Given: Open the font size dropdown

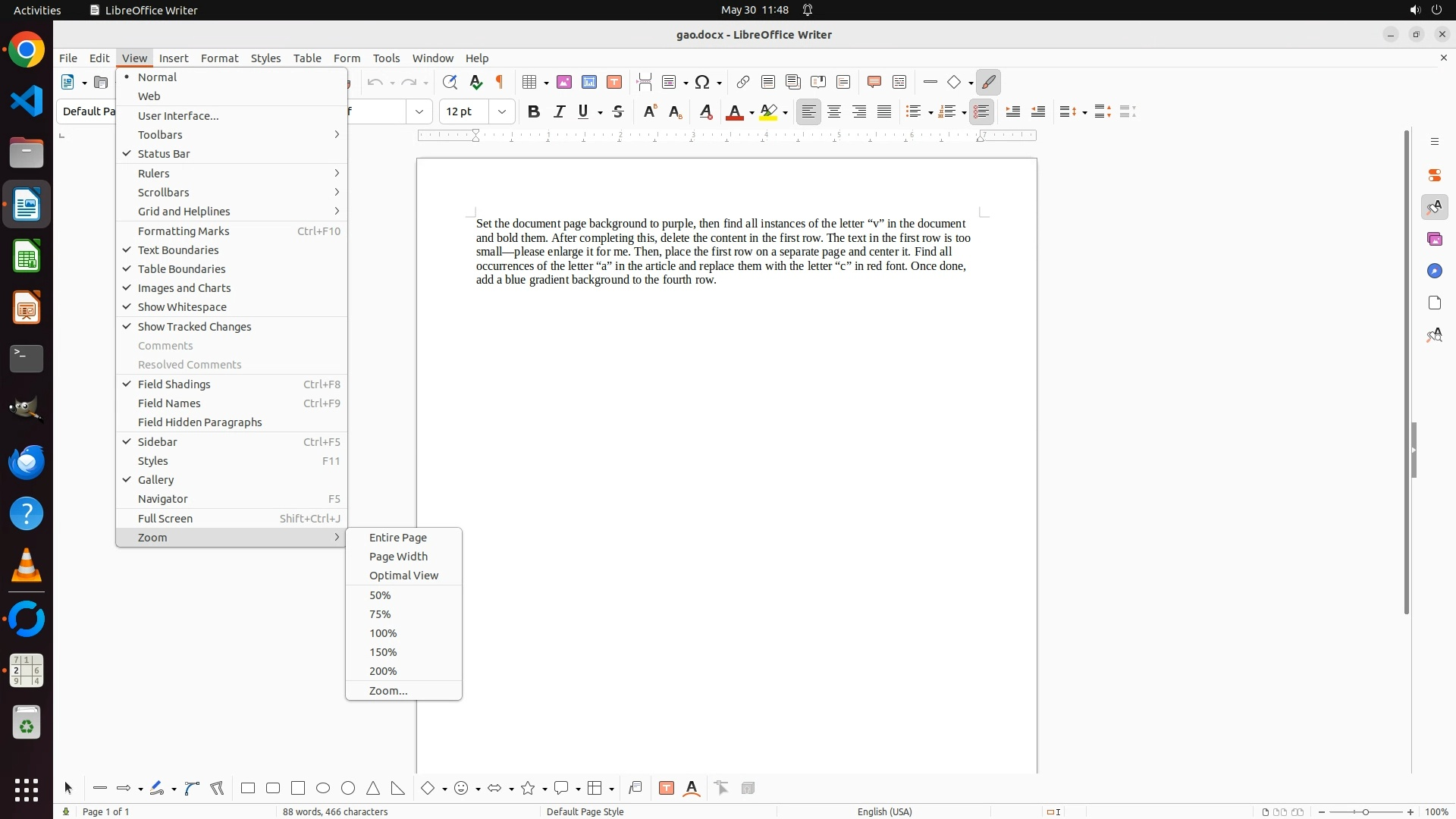Looking at the screenshot, I should [501, 112].
